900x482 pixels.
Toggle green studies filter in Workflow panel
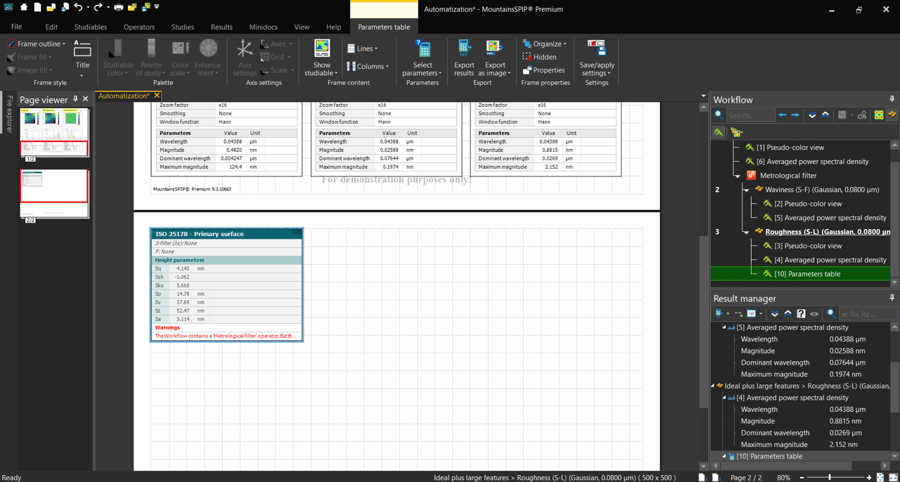point(719,133)
